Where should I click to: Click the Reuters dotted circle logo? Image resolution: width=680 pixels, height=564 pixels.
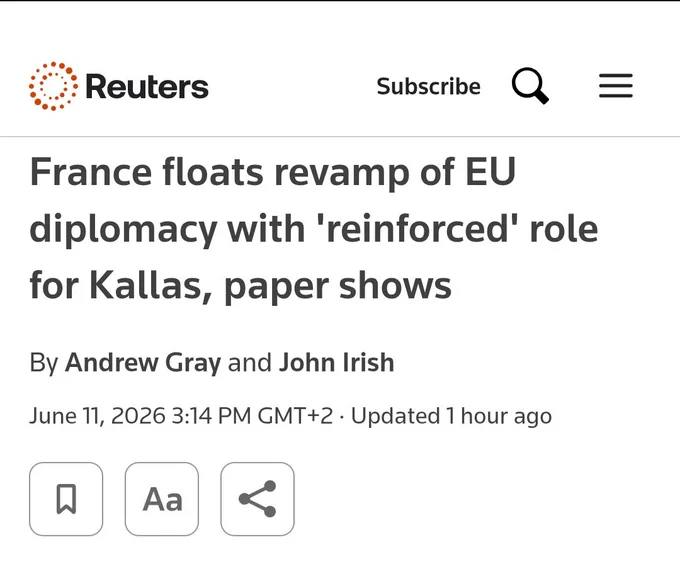(53, 86)
